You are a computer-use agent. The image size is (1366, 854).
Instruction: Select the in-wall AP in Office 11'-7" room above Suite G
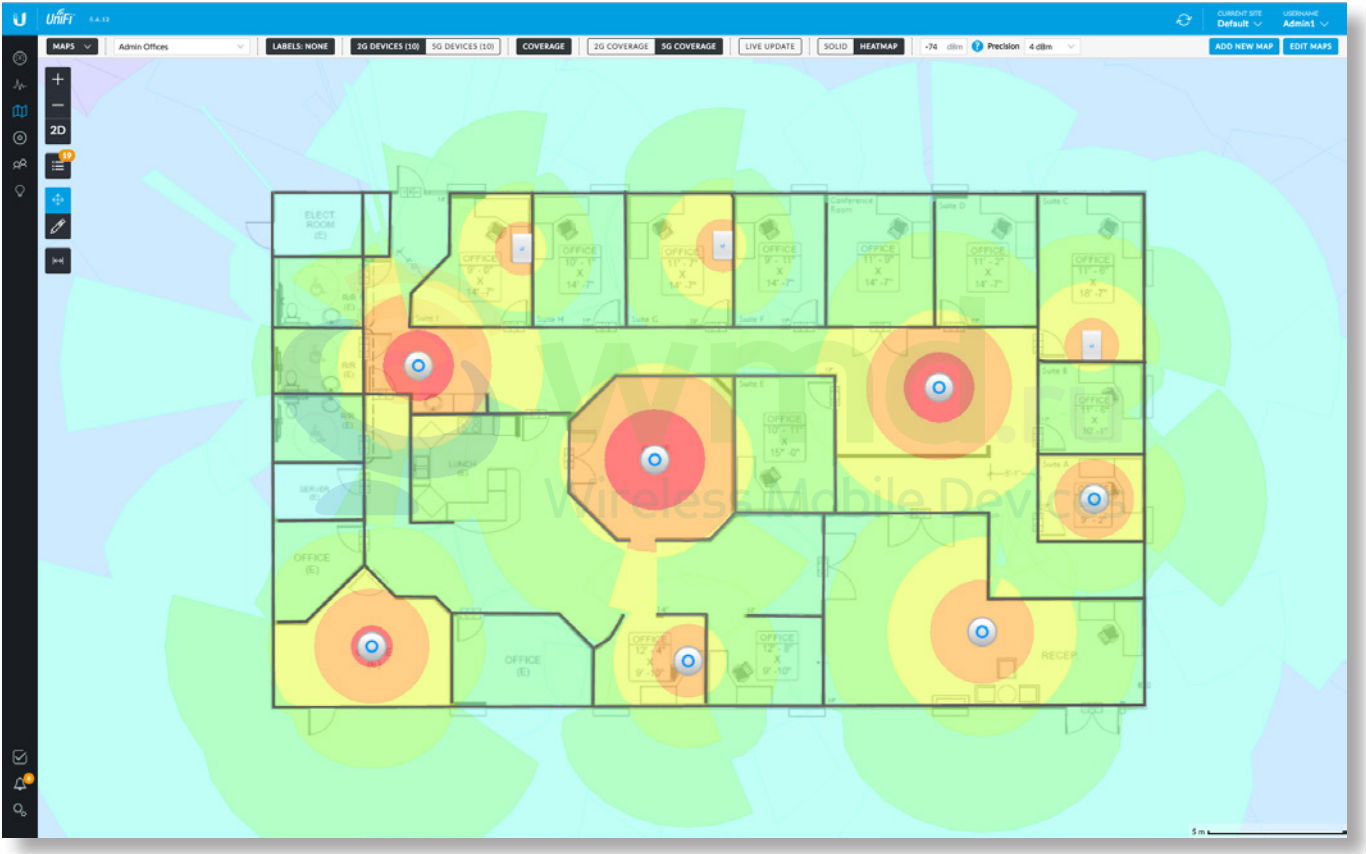[x=724, y=244]
